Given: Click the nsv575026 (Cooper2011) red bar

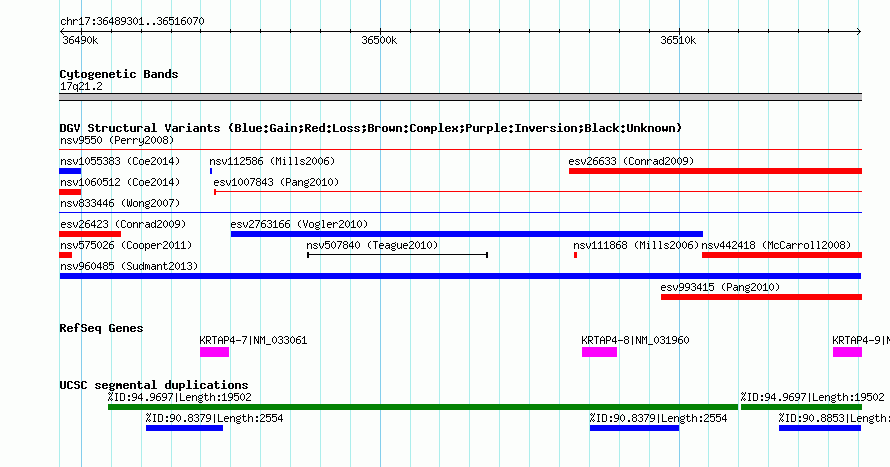Looking at the screenshot, I should (x=66, y=255).
